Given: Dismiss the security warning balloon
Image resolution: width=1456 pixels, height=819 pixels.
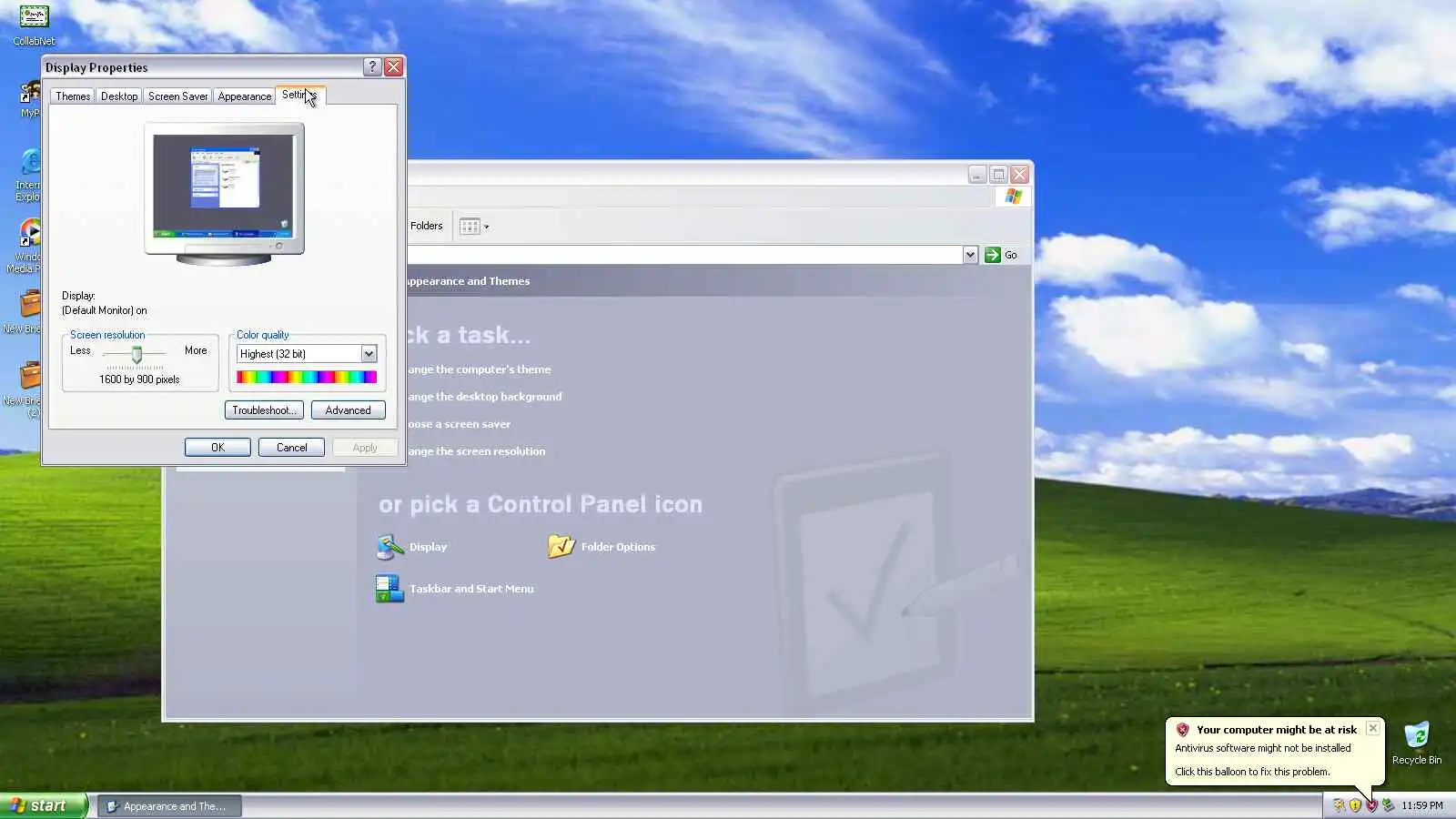Looking at the screenshot, I should pyautogui.click(x=1373, y=729).
